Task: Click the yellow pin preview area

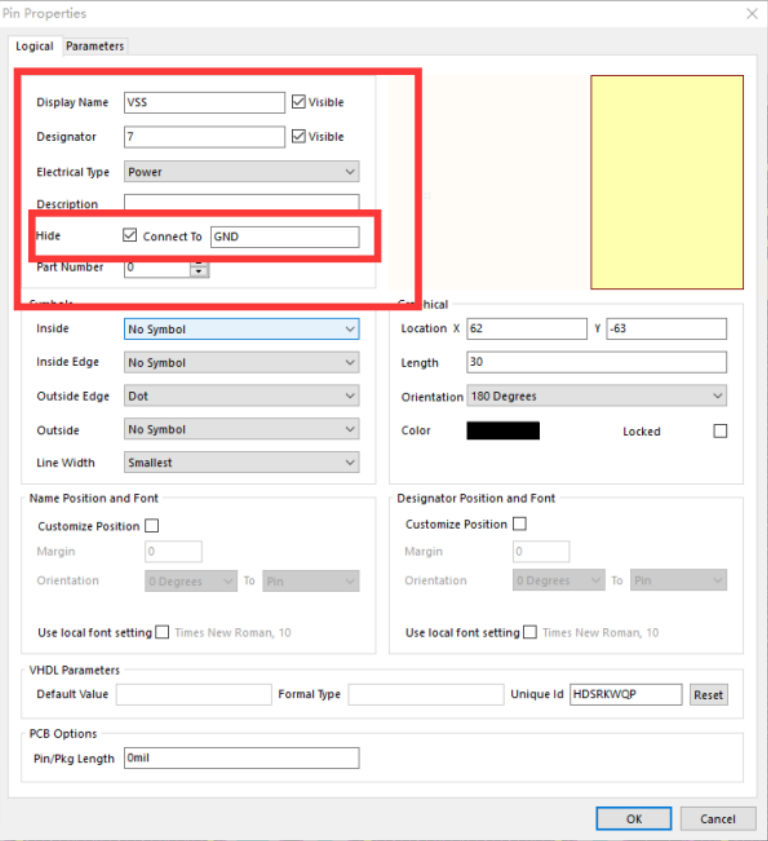Action: point(667,182)
